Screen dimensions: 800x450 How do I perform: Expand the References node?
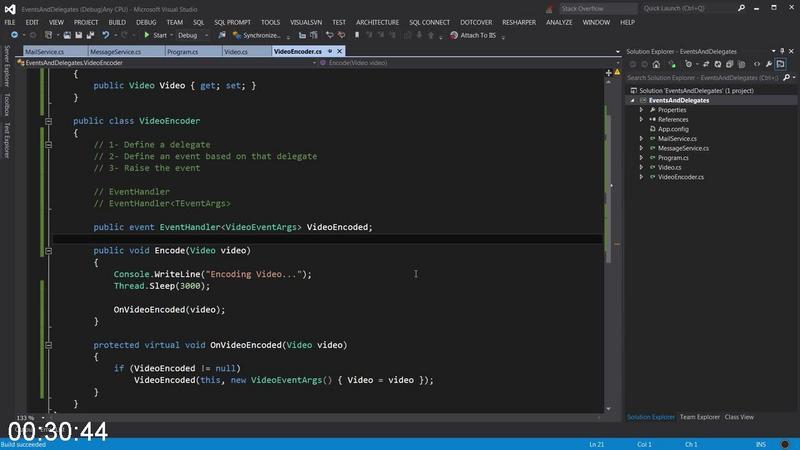[x=641, y=119]
